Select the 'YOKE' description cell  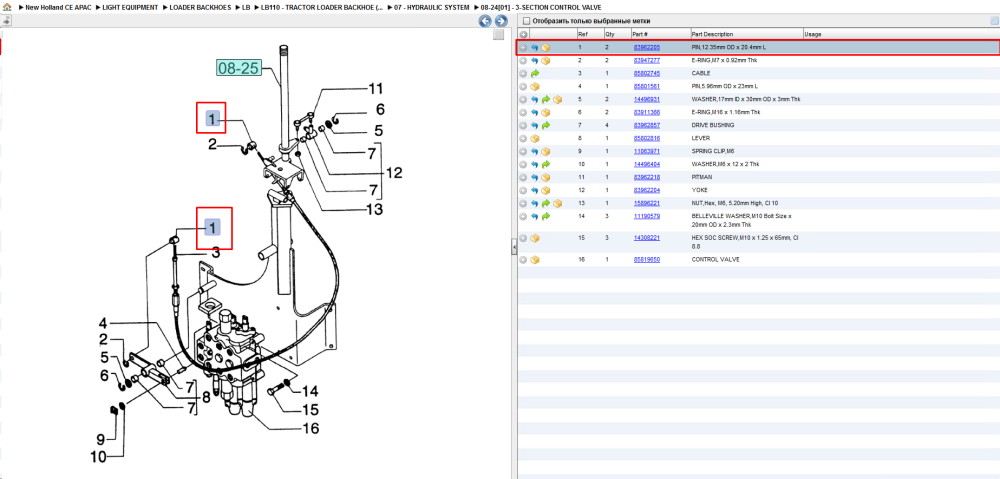[699, 190]
